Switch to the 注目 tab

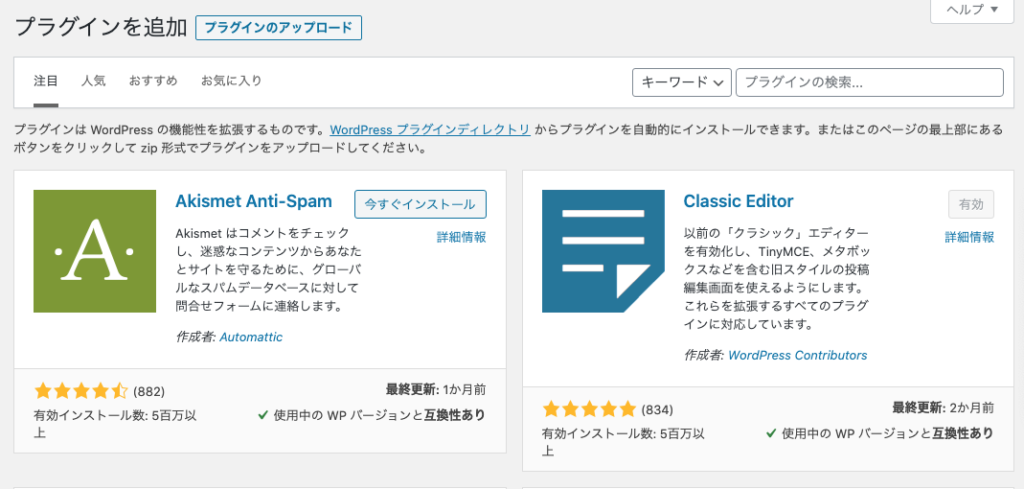46,81
